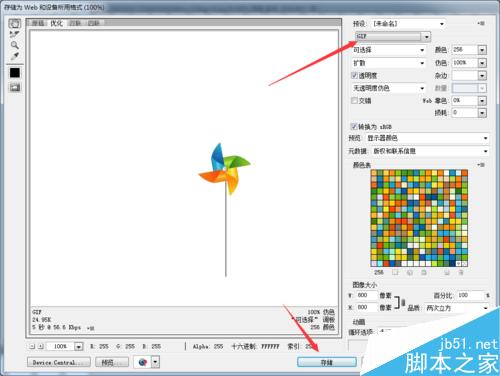Switch to the 原稿 original tab
Image resolution: width=500 pixels, height=376 pixels.
(x=38, y=23)
